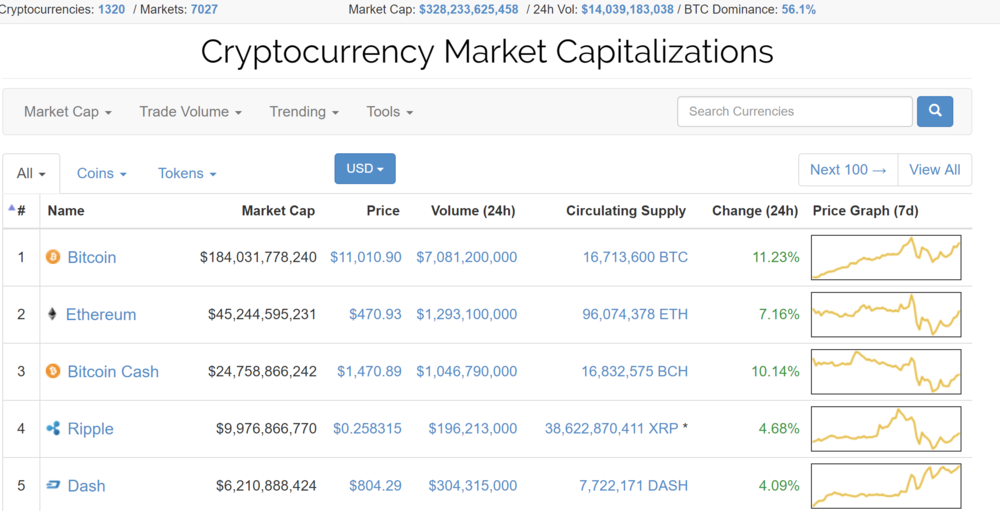Open the USD currency selector

tap(365, 169)
